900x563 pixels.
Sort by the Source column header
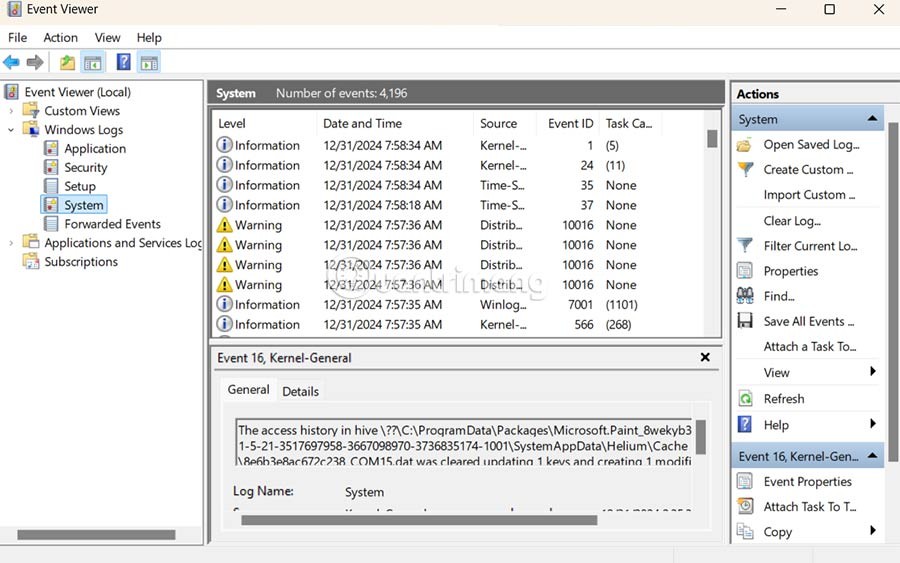(505, 123)
